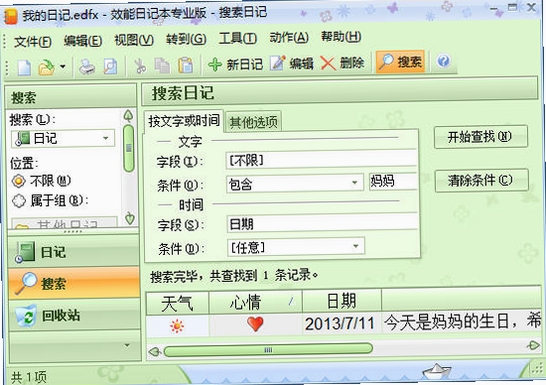Click the app icon in title bar
The width and height of the screenshot is (546, 385).
pyautogui.click(x=10, y=16)
